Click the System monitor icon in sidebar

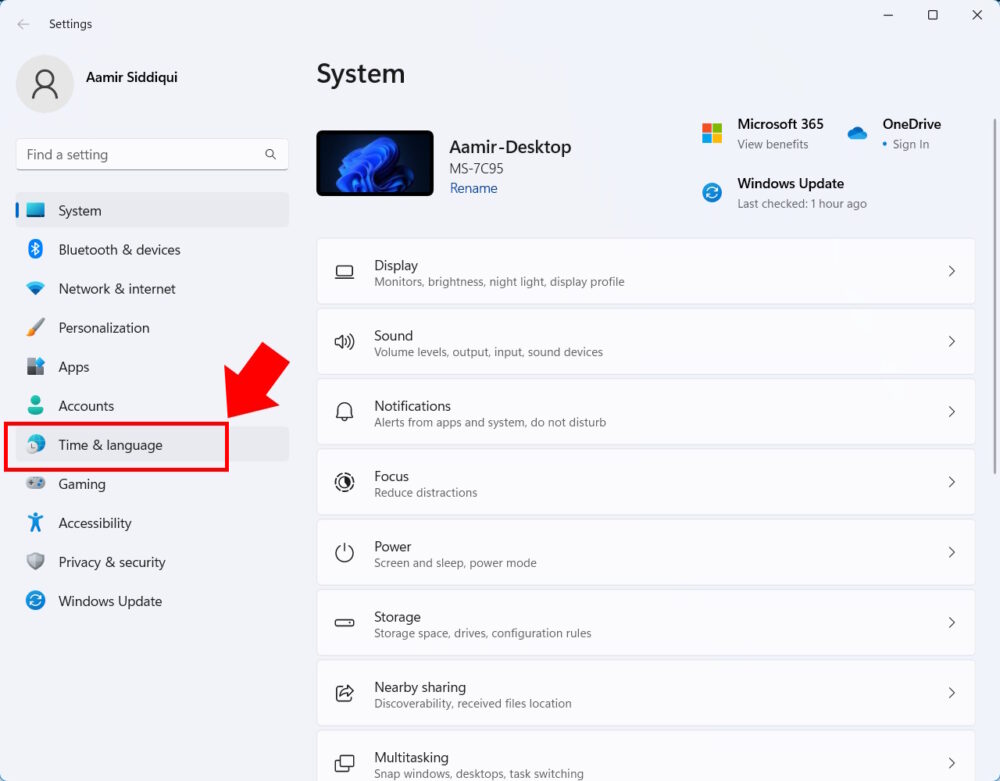tap(36, 210)
